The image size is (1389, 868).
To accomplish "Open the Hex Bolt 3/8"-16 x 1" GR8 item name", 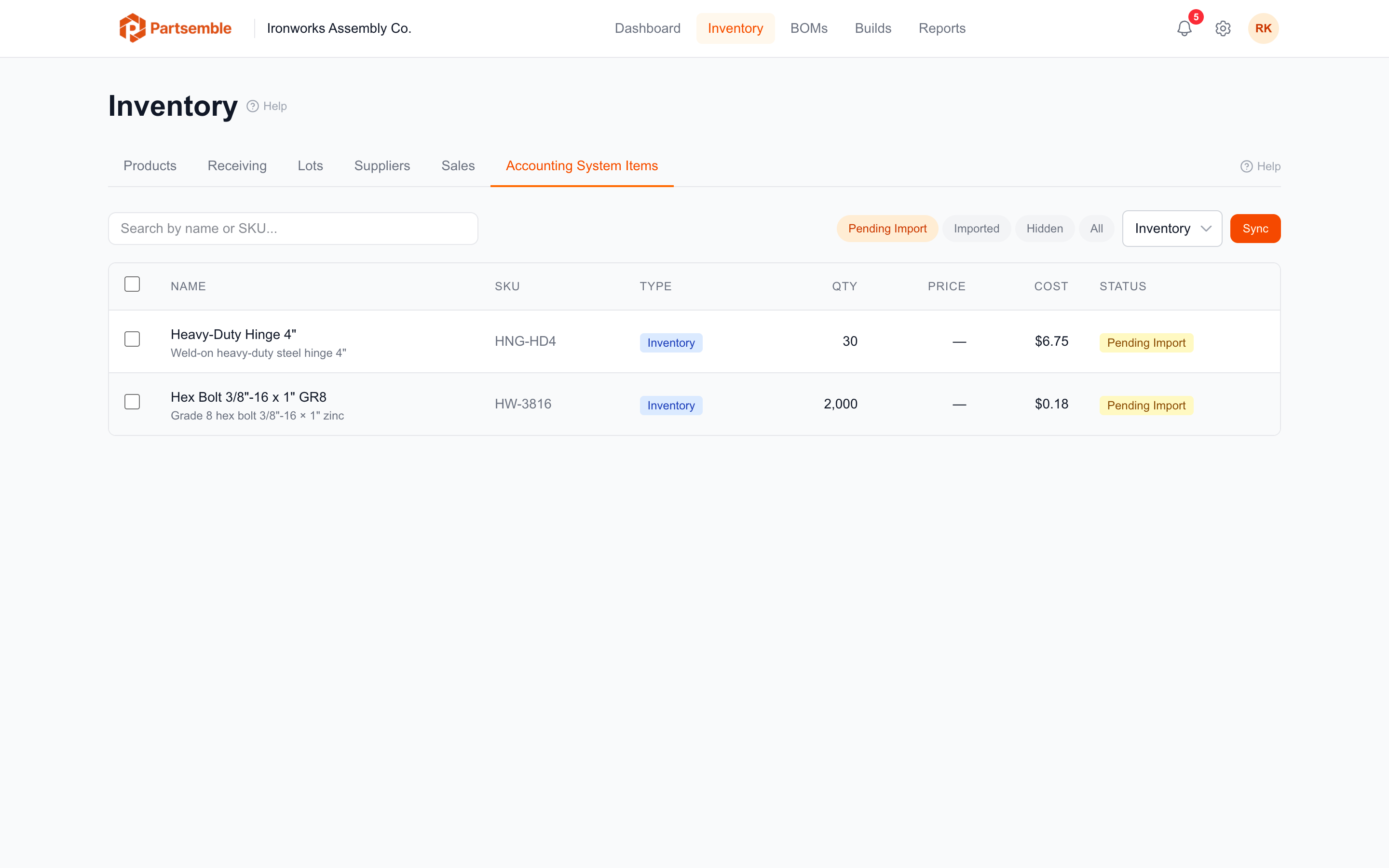I will click(248, 397).
